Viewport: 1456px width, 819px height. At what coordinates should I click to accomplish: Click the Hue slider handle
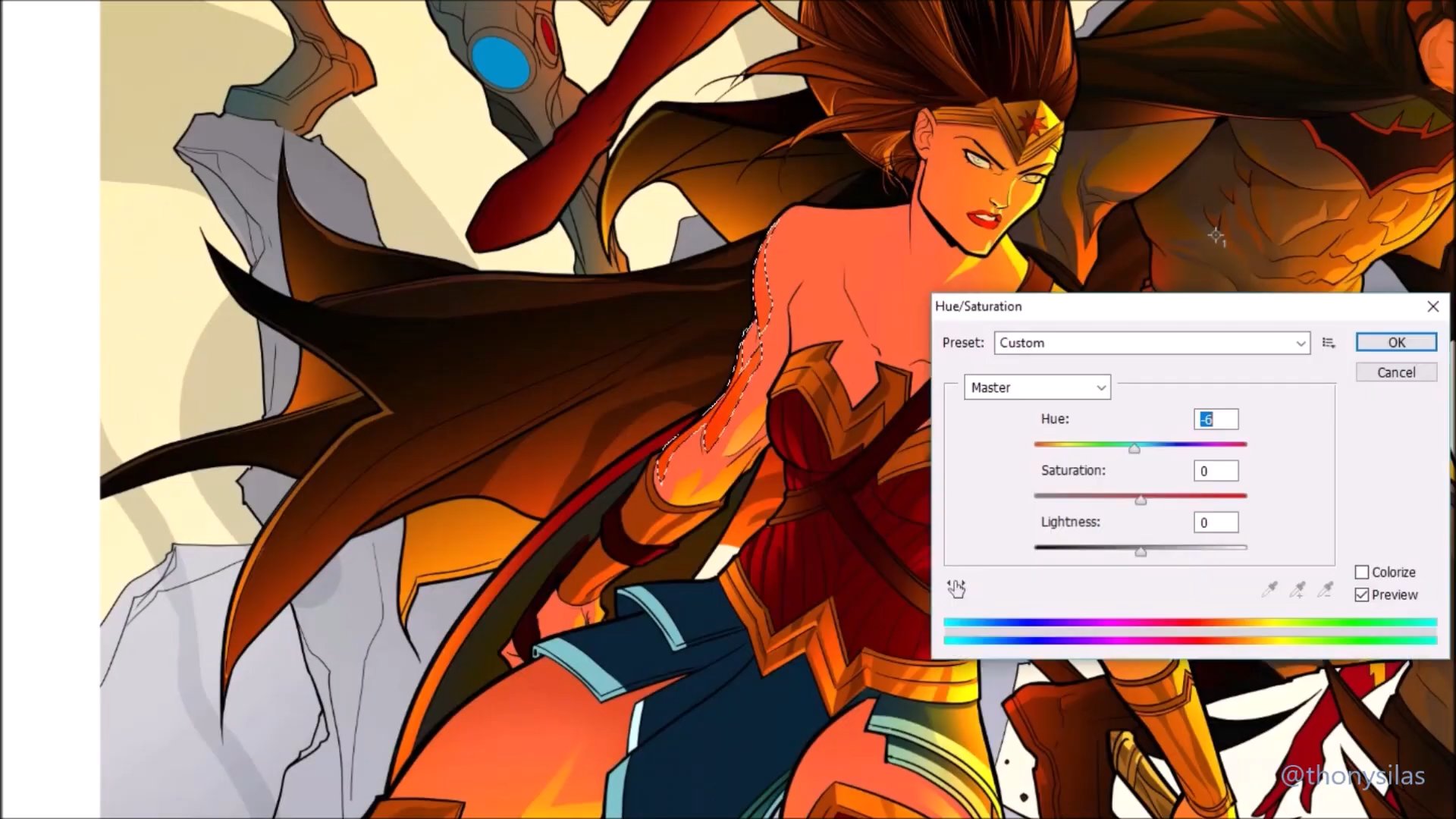pyautogui.click(x=1134, y=449)
